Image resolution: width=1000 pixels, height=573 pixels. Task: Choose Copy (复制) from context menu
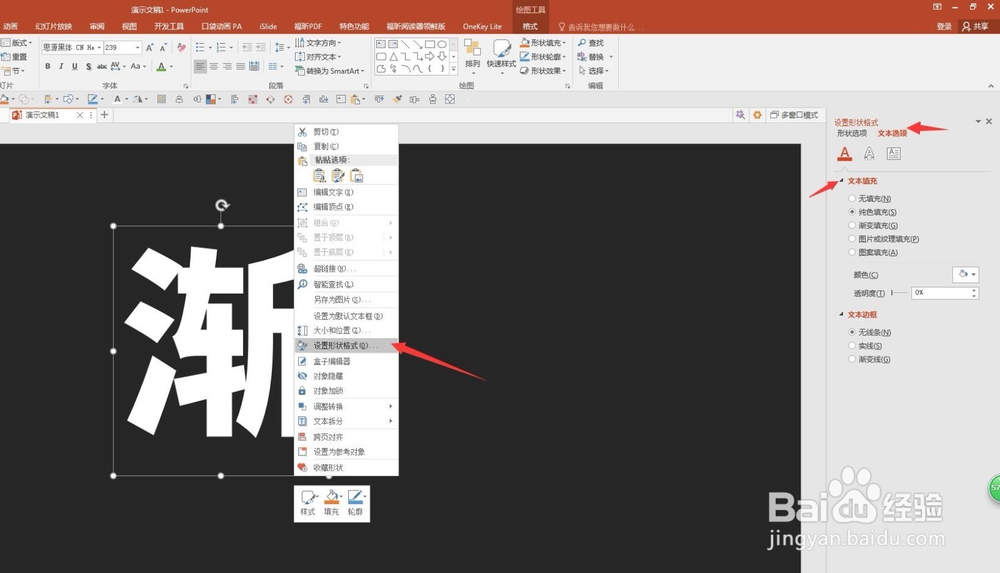(346, 146)
